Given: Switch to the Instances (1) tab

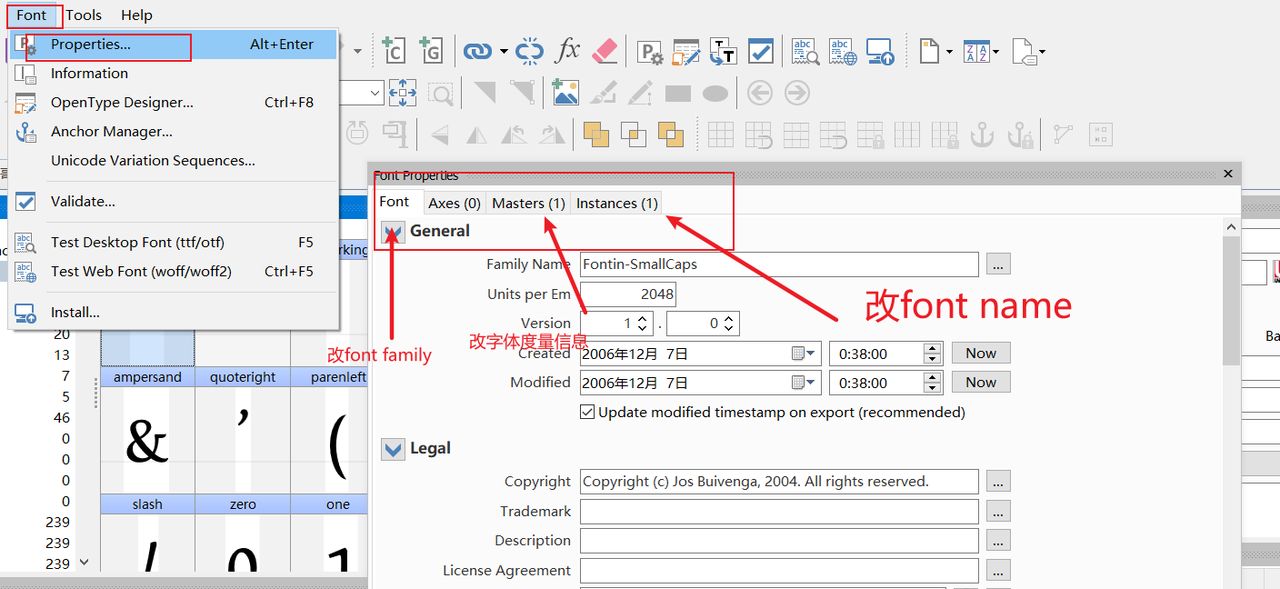Looking at the screenshot, I should [x=616, y=203].
